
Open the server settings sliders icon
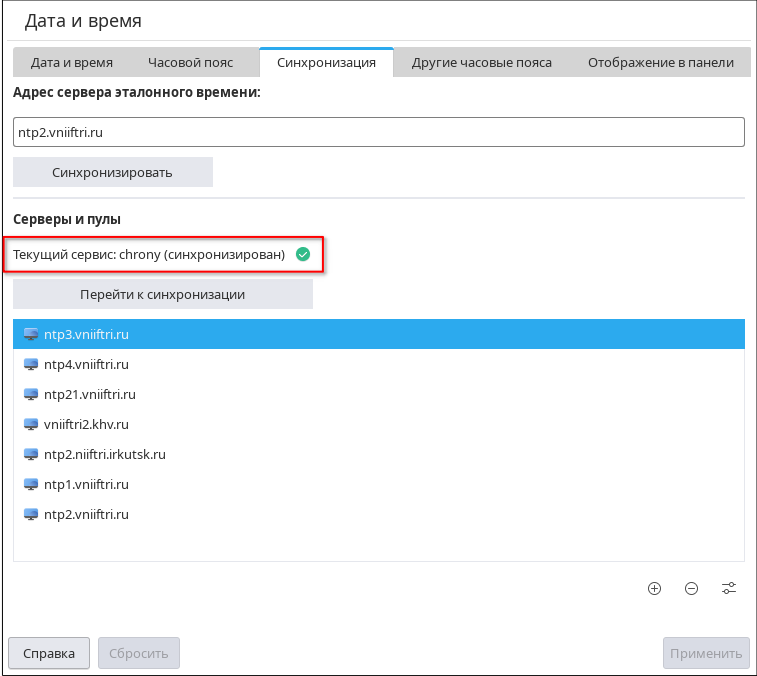(x=729, y=588)
